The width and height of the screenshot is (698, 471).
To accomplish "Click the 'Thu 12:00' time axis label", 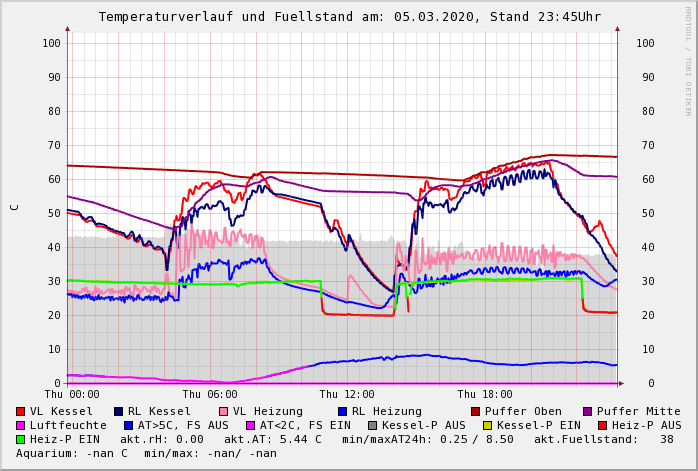I will click(x=347, y=394).
